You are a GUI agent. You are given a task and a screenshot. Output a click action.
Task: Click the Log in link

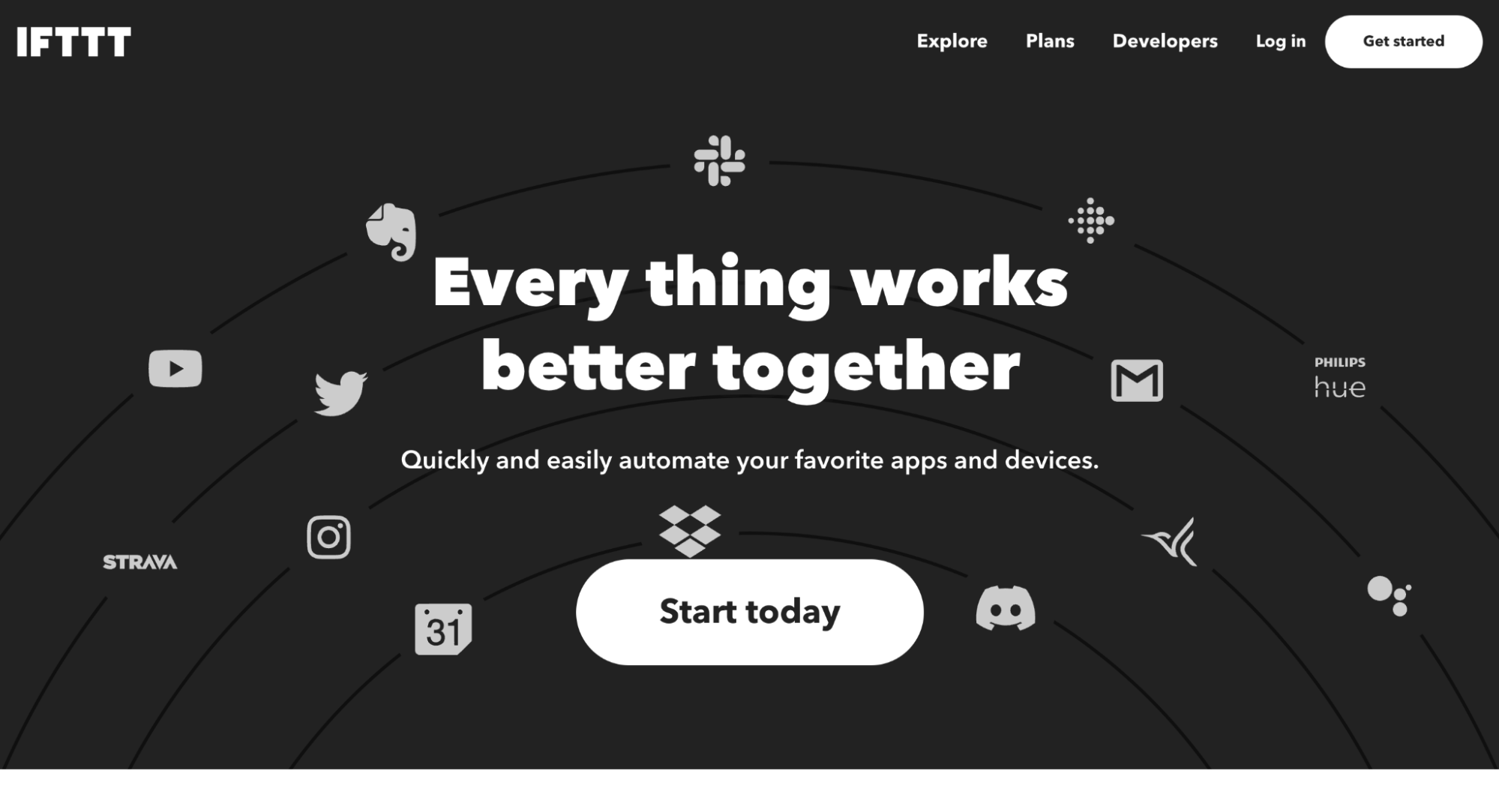click(x=1281, y=41)
